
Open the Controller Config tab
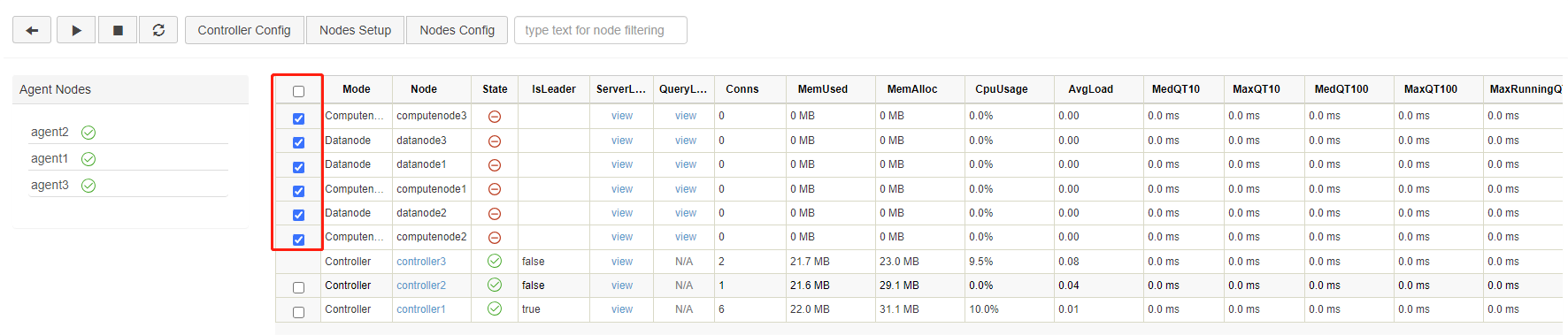[x=244, y=30]
